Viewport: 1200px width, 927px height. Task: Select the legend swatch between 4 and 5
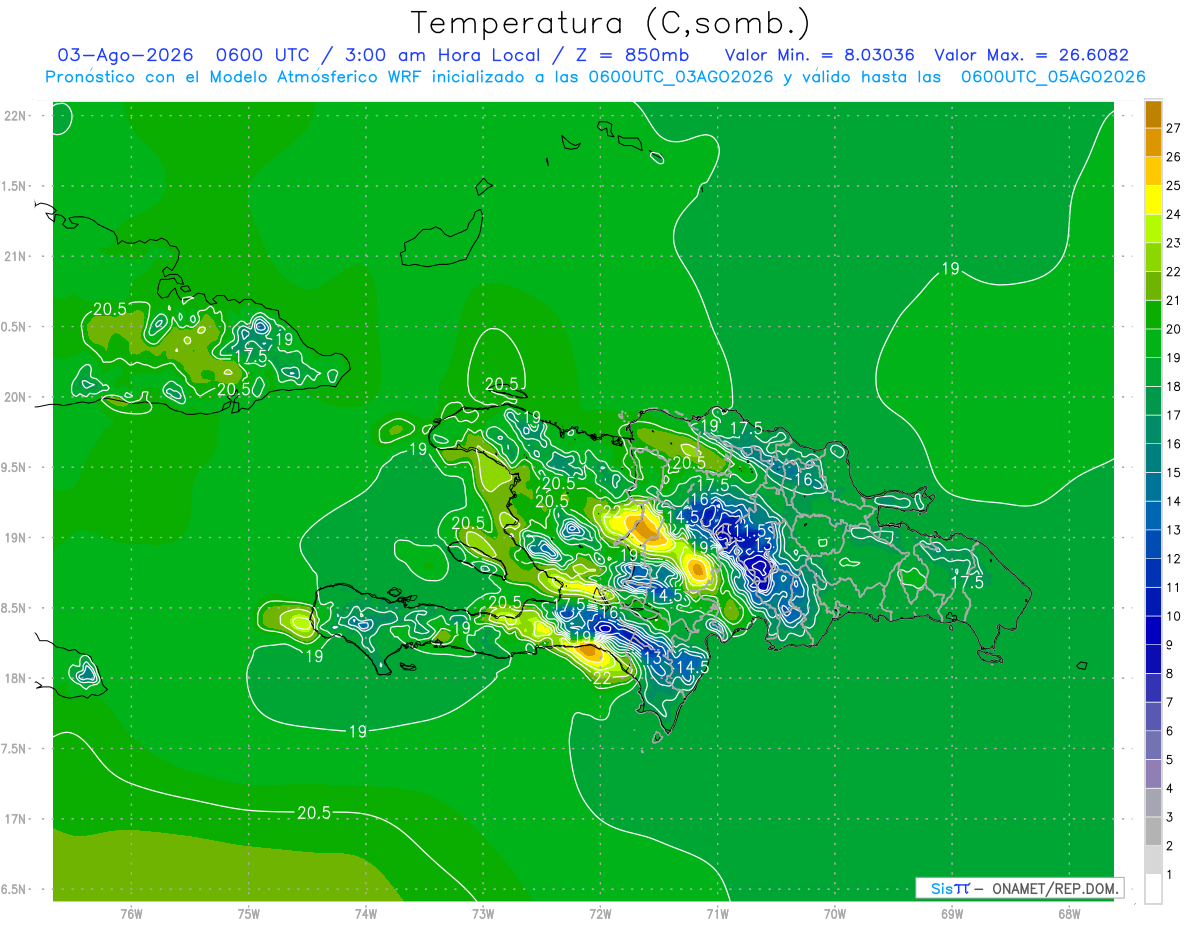tap(1153, 773)
